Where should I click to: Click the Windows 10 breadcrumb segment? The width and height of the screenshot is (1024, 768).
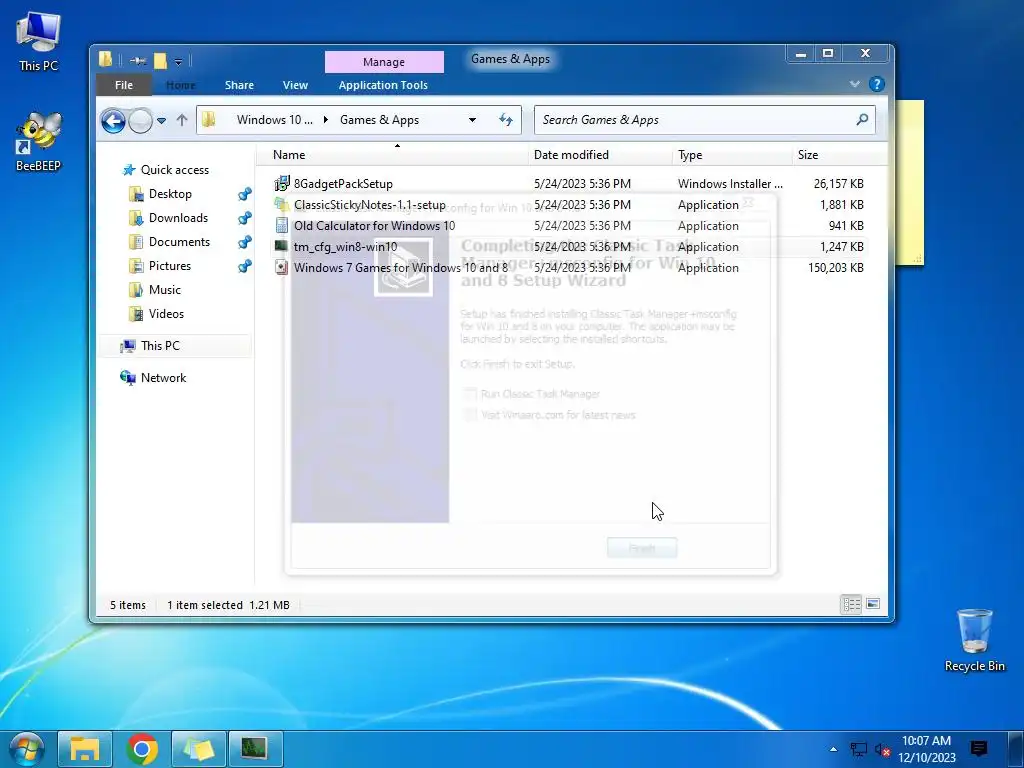[x=274, y=120]
